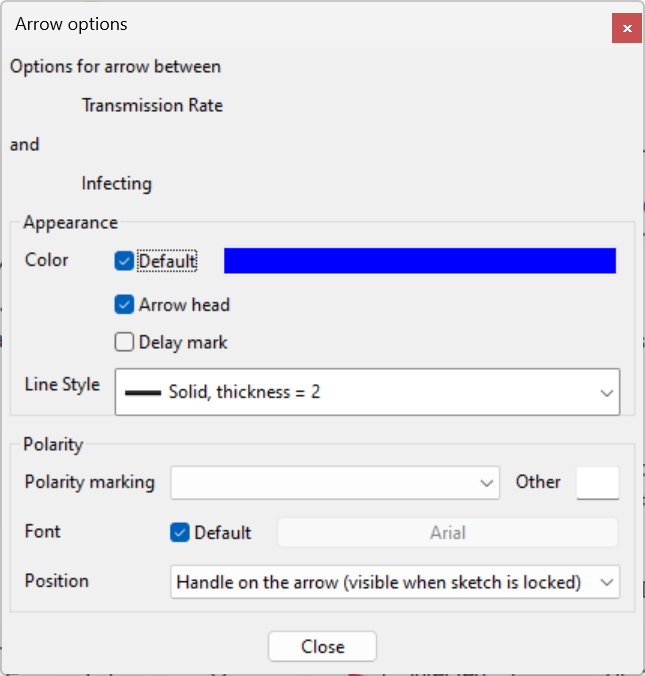Click the Other polarity input box
Viewport: 645px width, 676px height.
coord(598,482)
